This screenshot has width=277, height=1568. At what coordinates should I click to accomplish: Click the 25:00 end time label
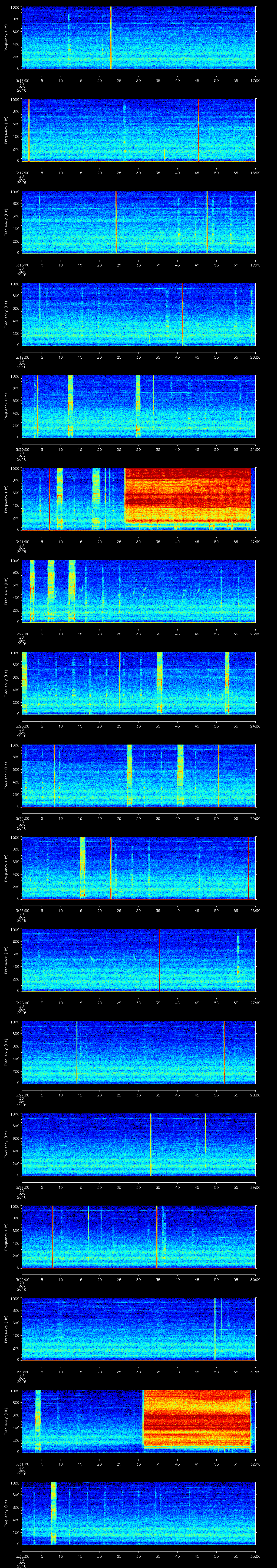point(256,818)
